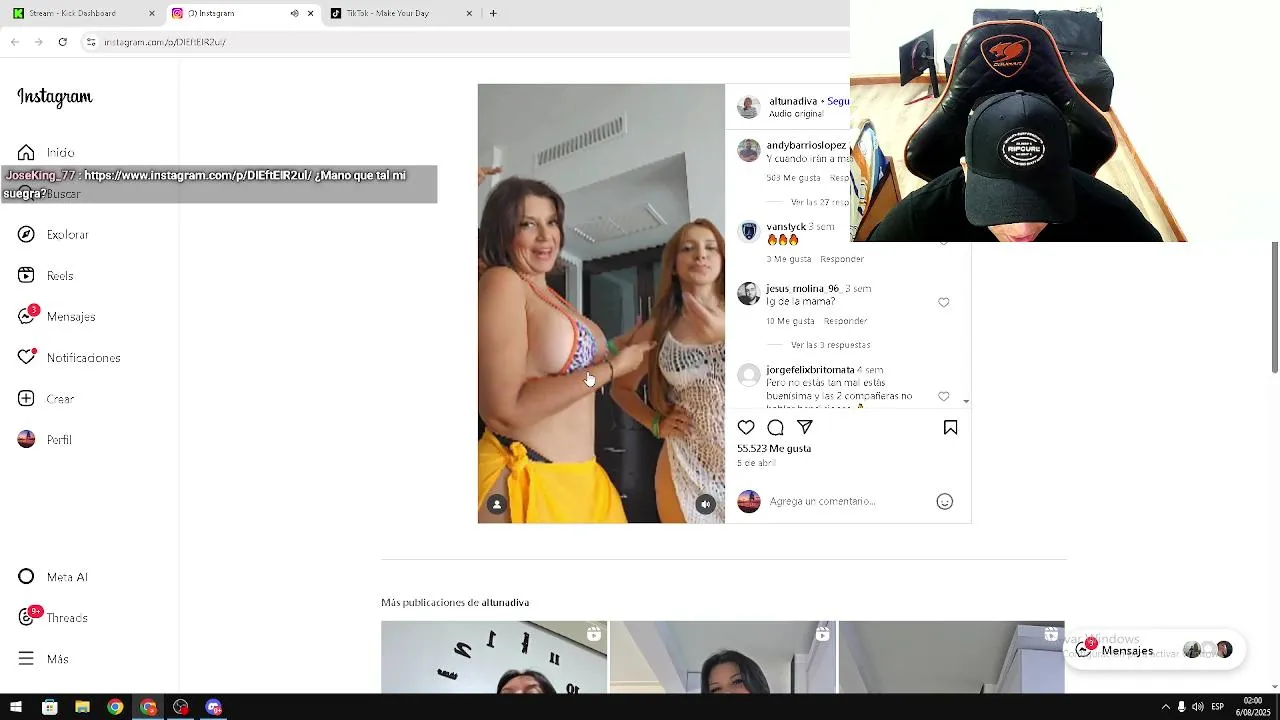Click the page vertical scrollbar

click(x=1274, y=308)
